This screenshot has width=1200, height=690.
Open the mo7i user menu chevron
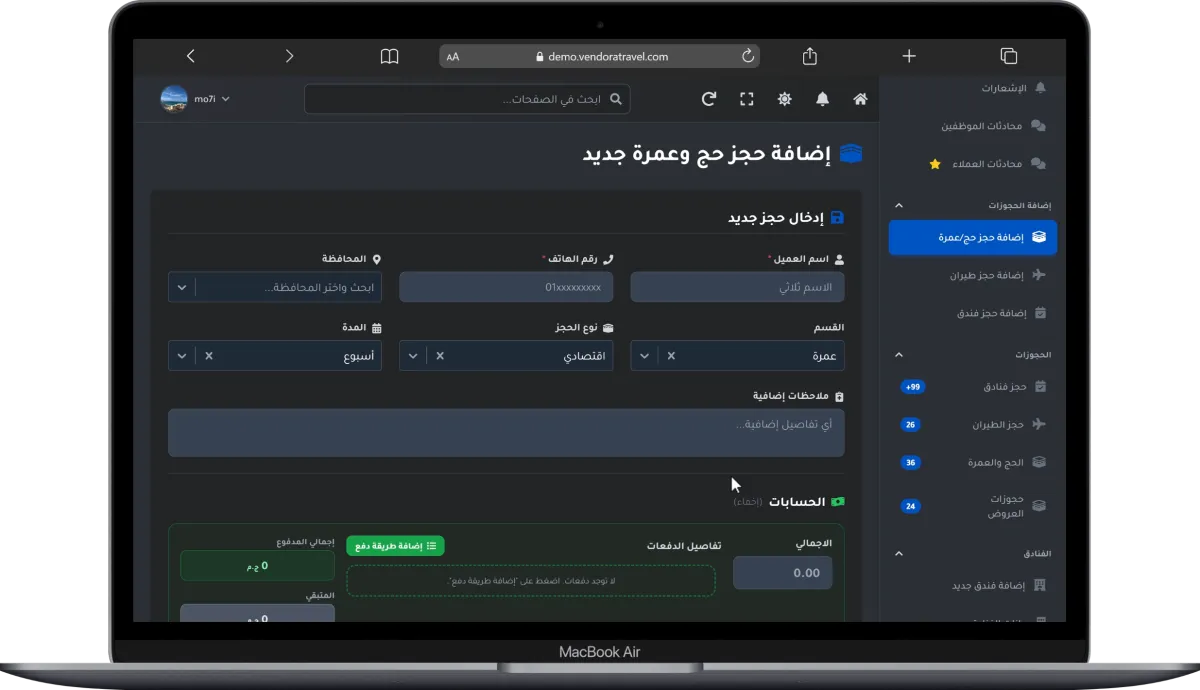(x=226, y=99)
